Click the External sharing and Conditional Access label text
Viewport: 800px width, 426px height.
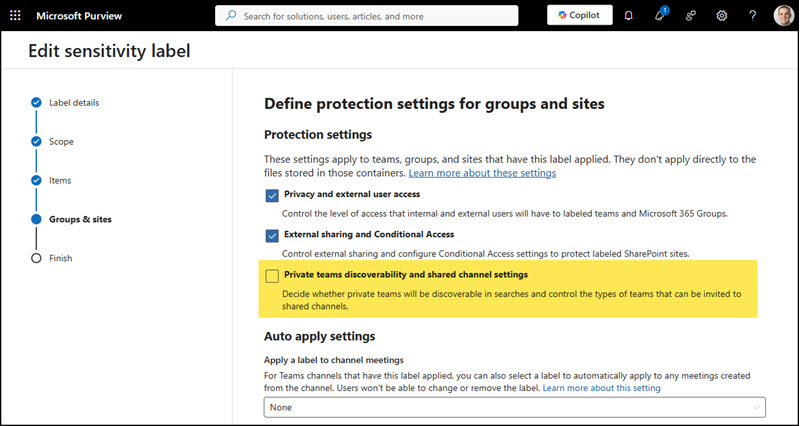point(369,235)
